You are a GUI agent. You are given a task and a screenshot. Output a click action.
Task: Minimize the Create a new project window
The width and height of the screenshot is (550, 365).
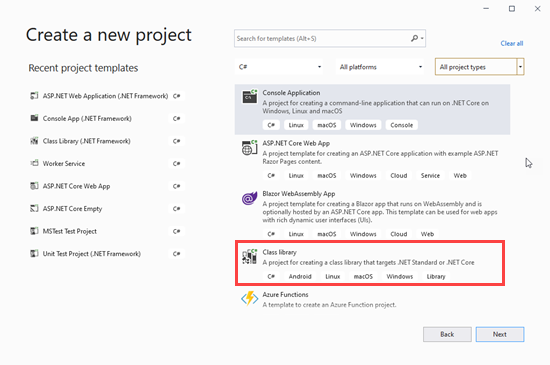pos(486,9)
